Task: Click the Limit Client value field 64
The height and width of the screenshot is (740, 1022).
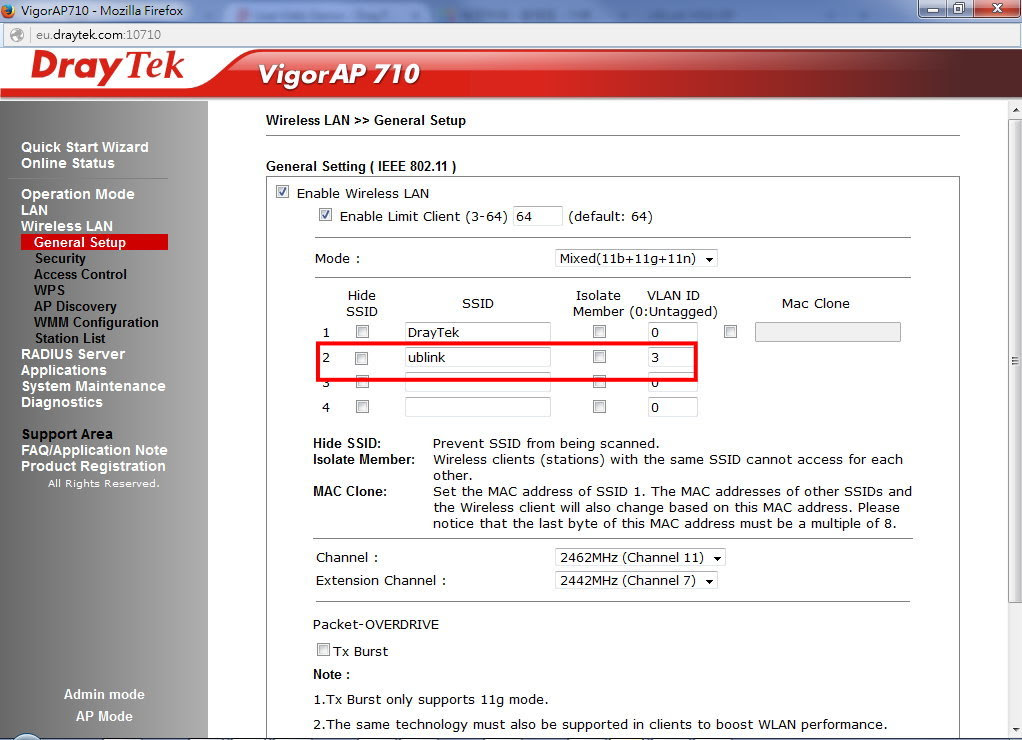Action: 538,216
